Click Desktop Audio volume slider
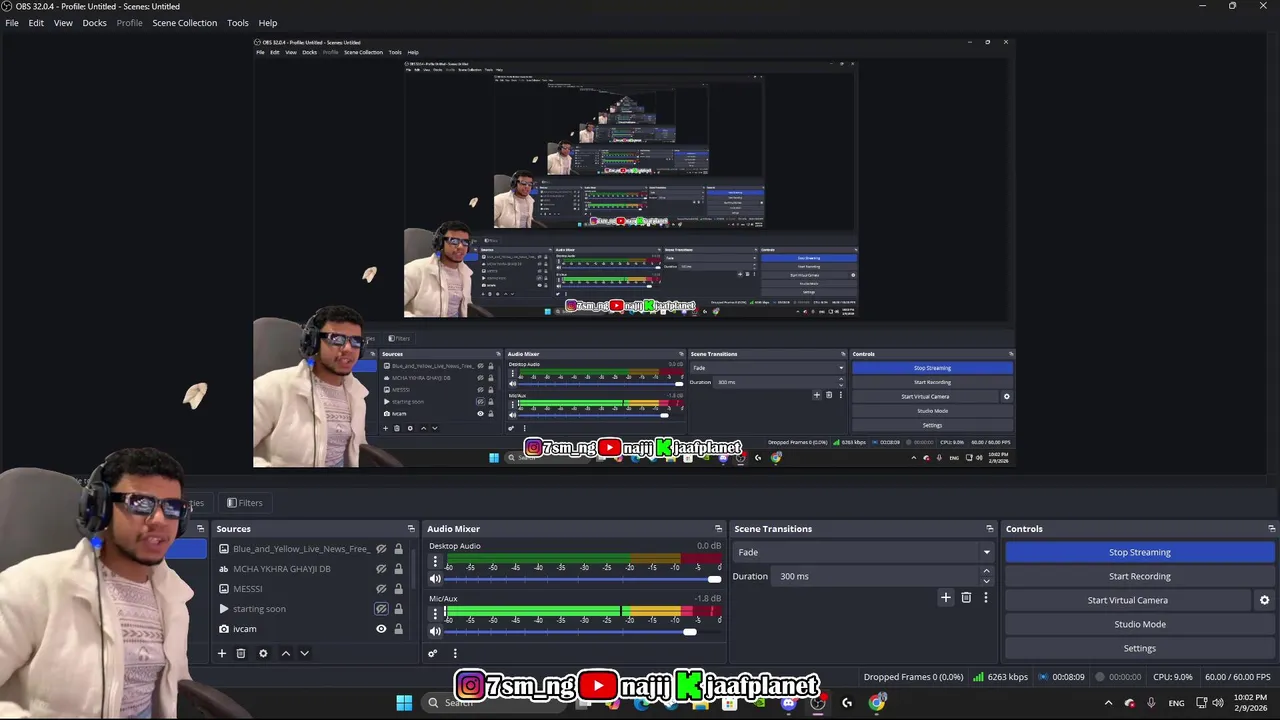Screen dimensions: 1280x720 point(583,579)
